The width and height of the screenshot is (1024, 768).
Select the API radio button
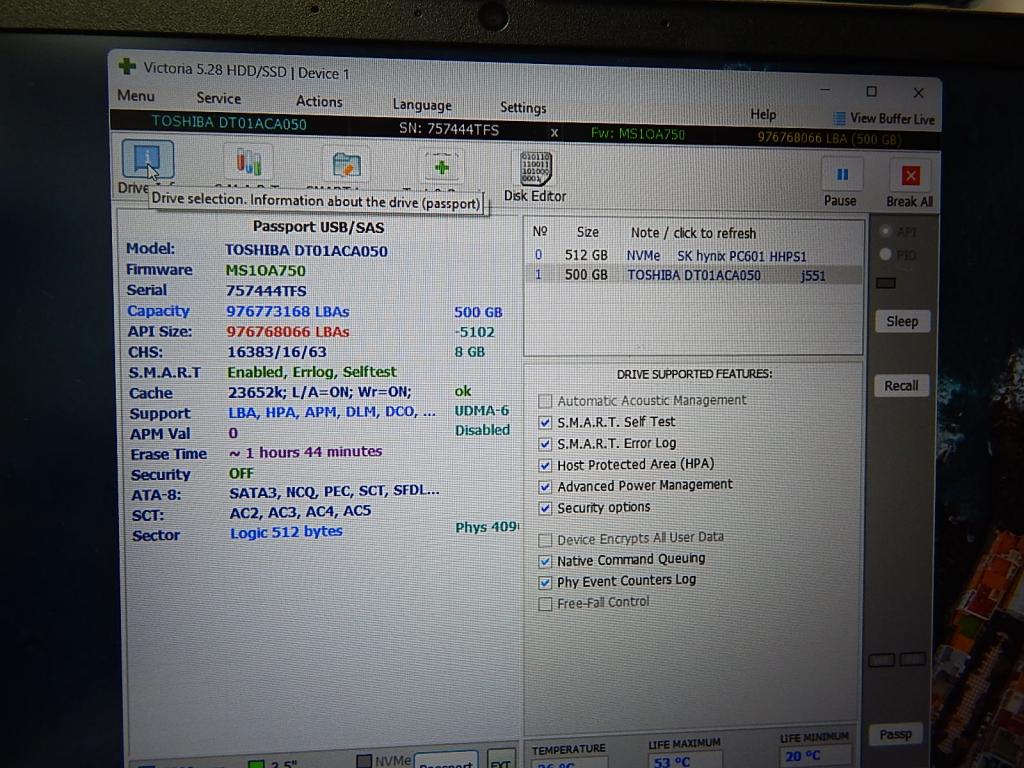click(886, 231)
